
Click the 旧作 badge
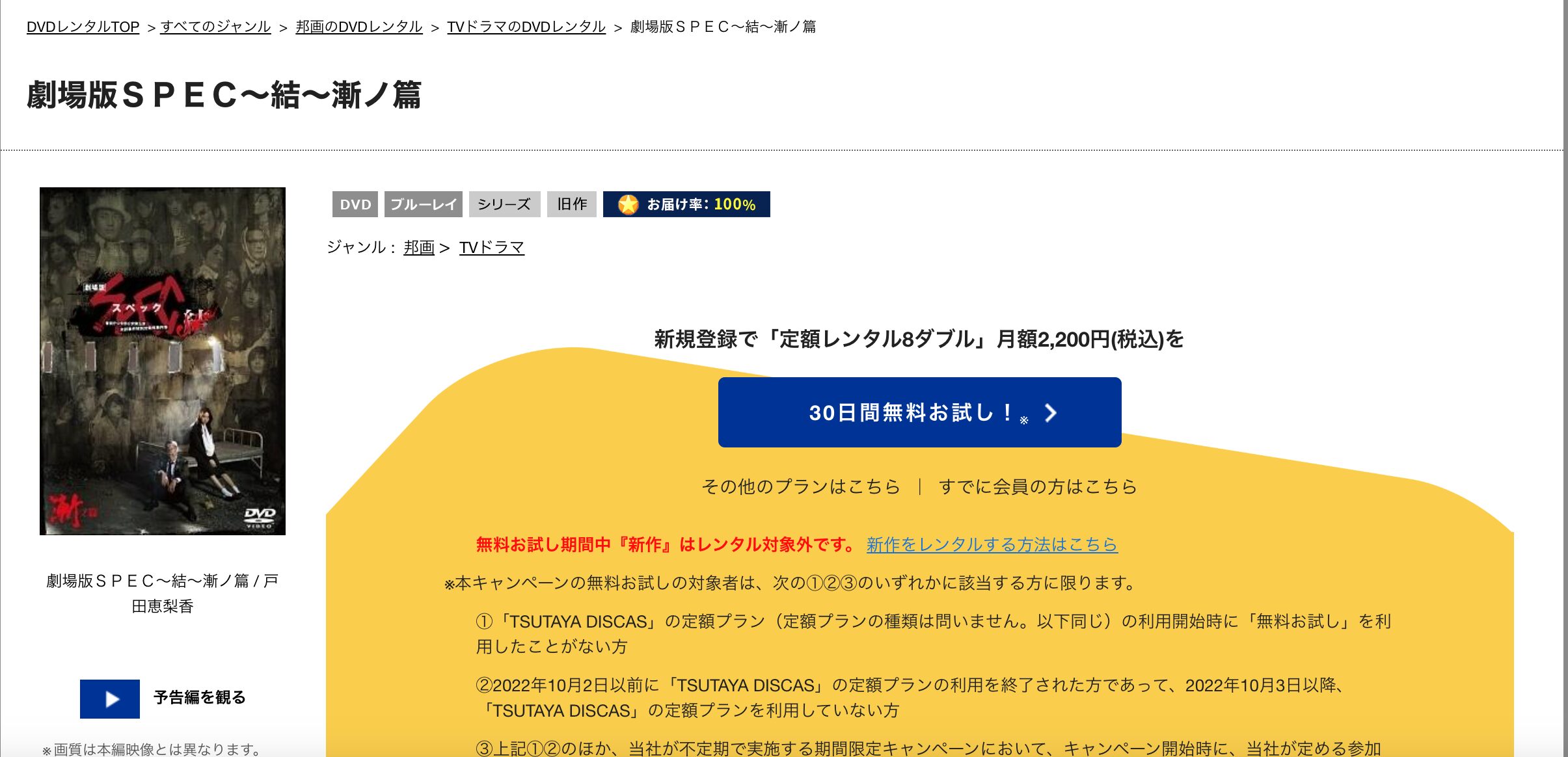click(x=571, y=204)
